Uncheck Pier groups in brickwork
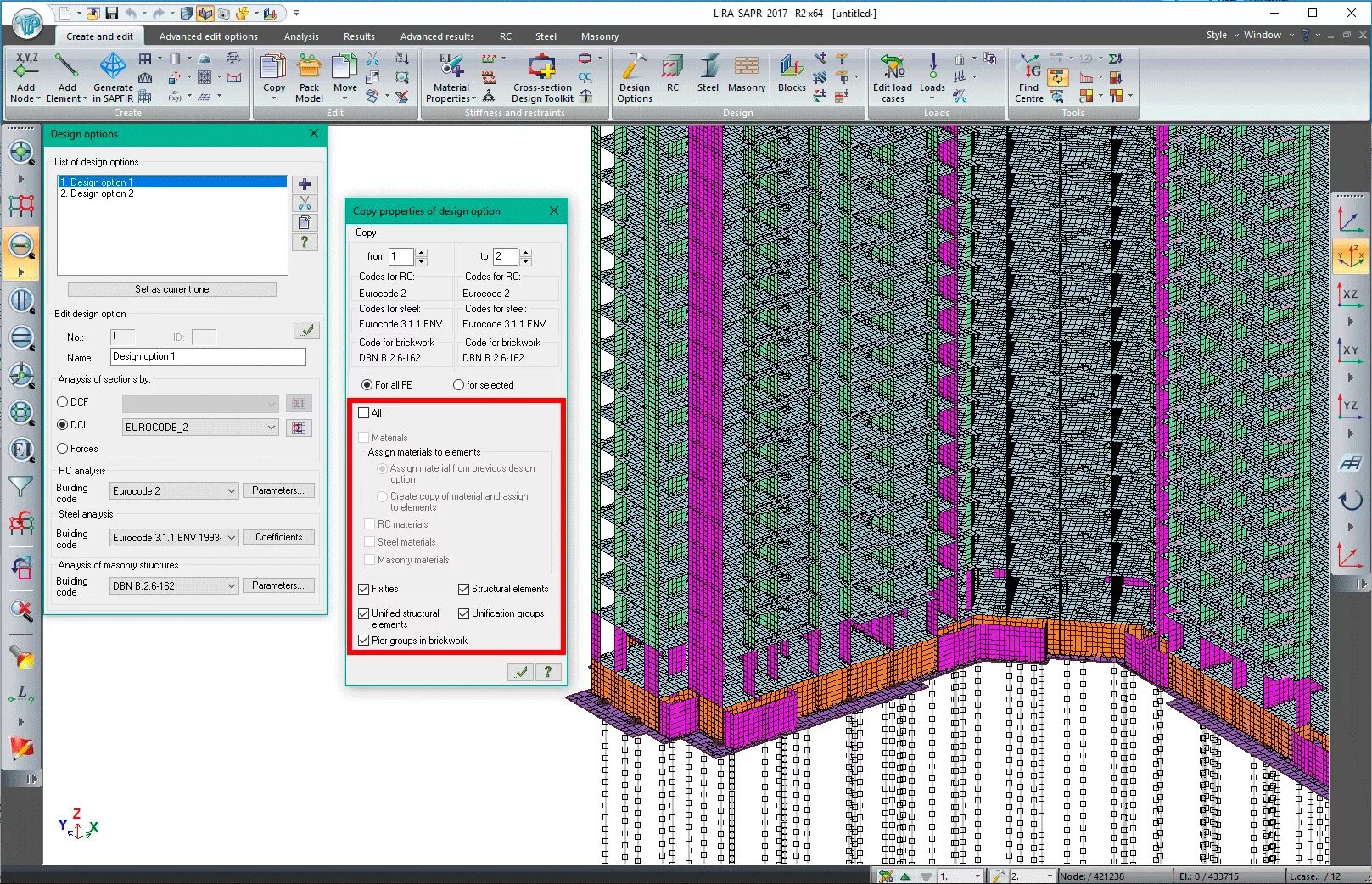This screenshot has width=1372, height=884. point(364,641)
